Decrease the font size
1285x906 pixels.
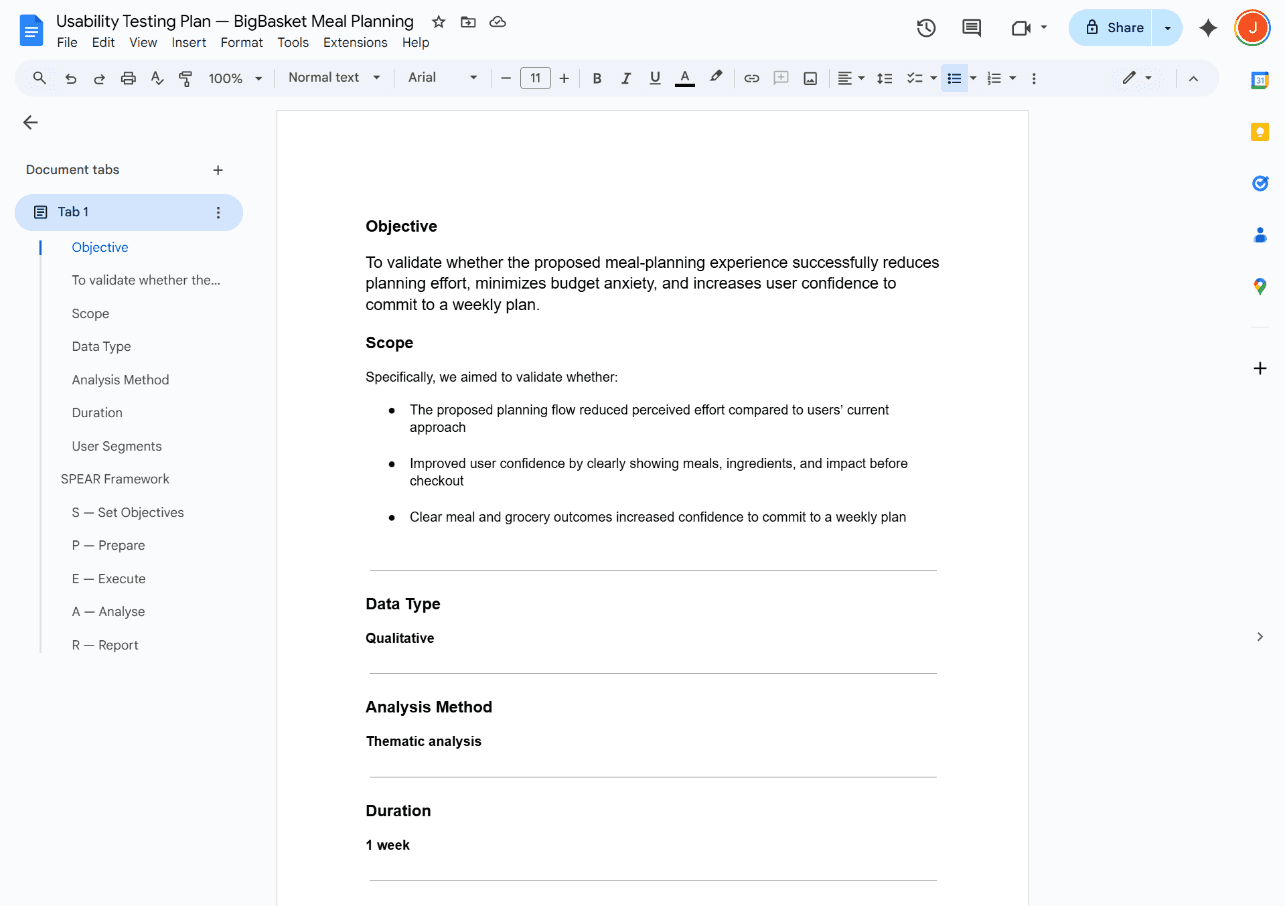point(506,78)
